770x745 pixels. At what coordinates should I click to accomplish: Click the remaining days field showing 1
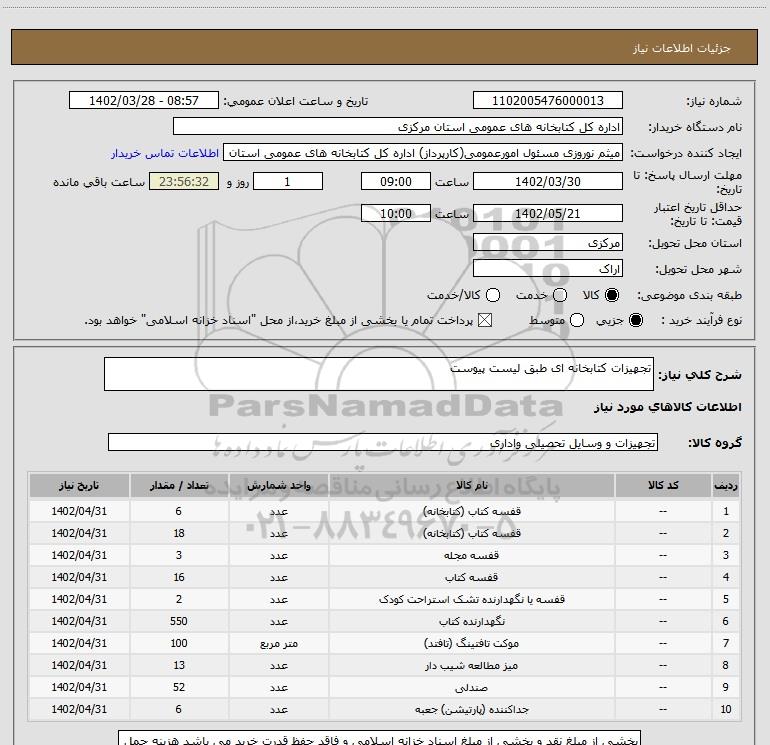point(288,182)
